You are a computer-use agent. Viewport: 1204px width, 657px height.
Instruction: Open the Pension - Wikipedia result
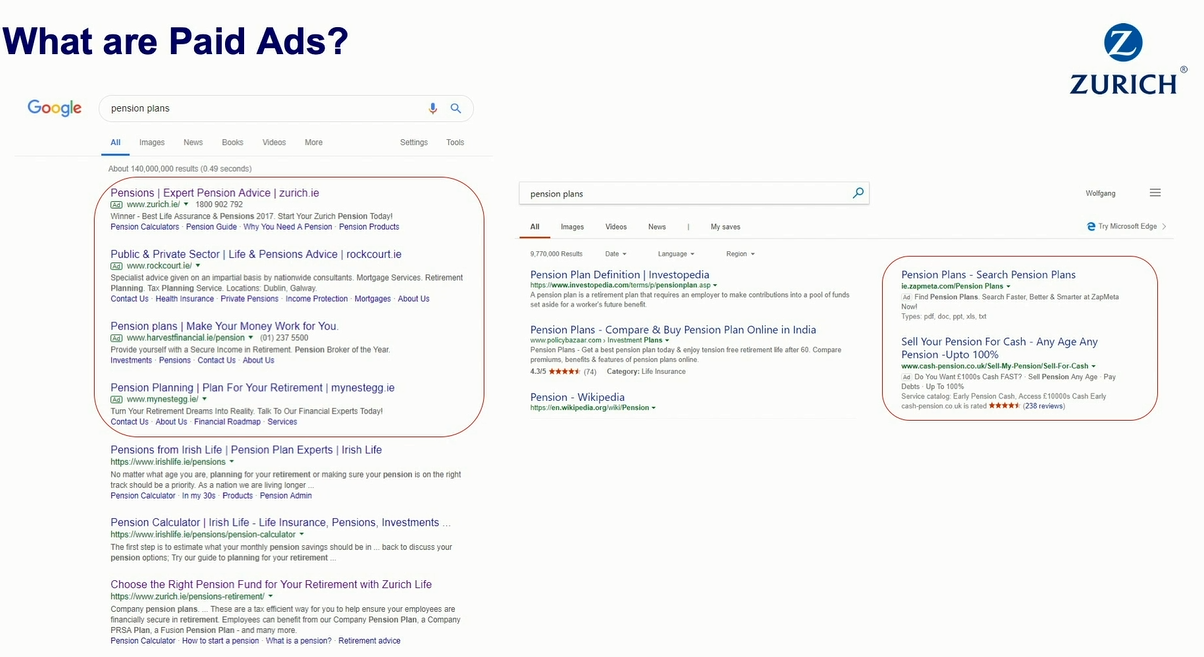coord(577,397)
